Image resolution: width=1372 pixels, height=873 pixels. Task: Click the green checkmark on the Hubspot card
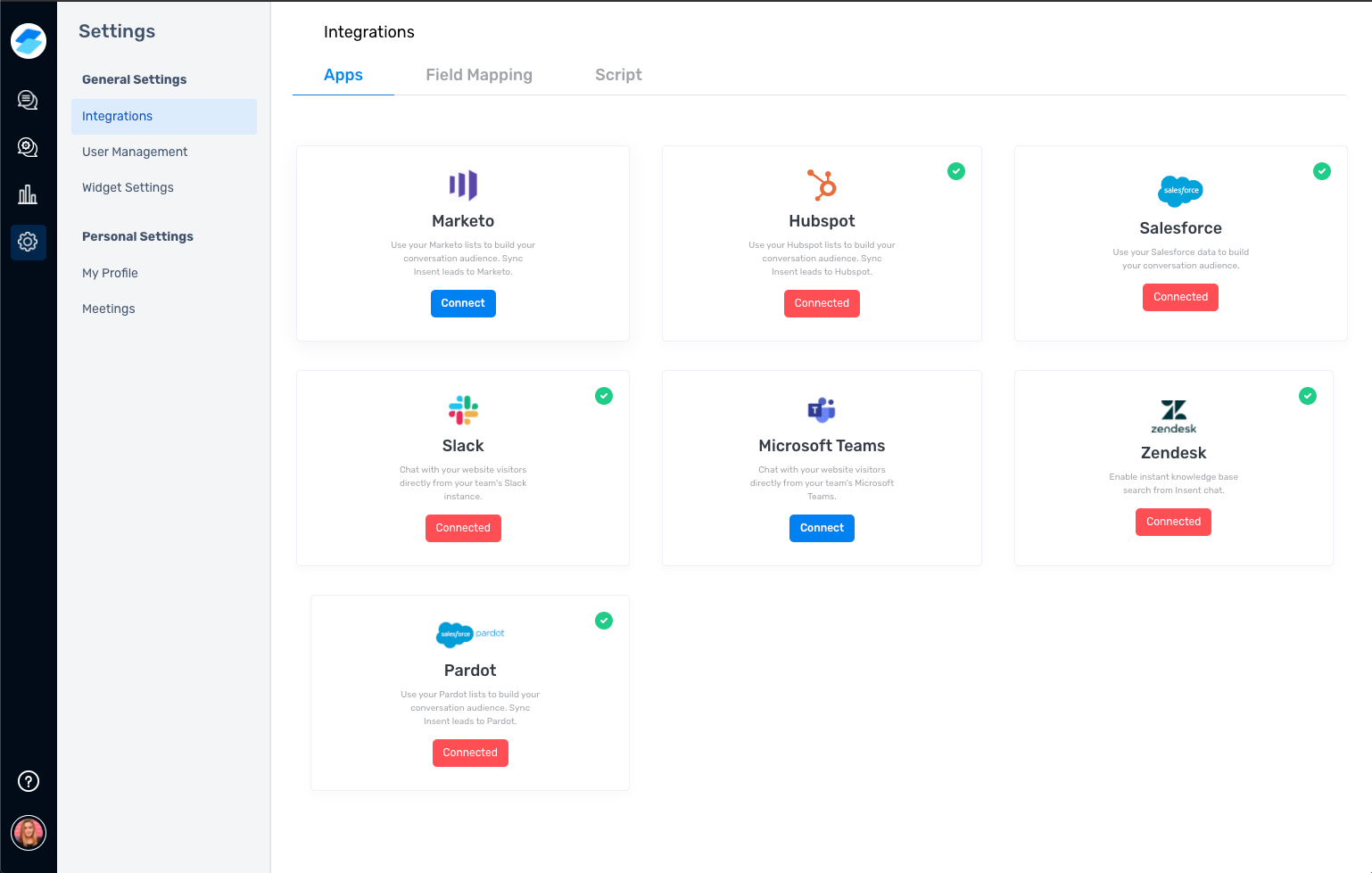point(956,171)
